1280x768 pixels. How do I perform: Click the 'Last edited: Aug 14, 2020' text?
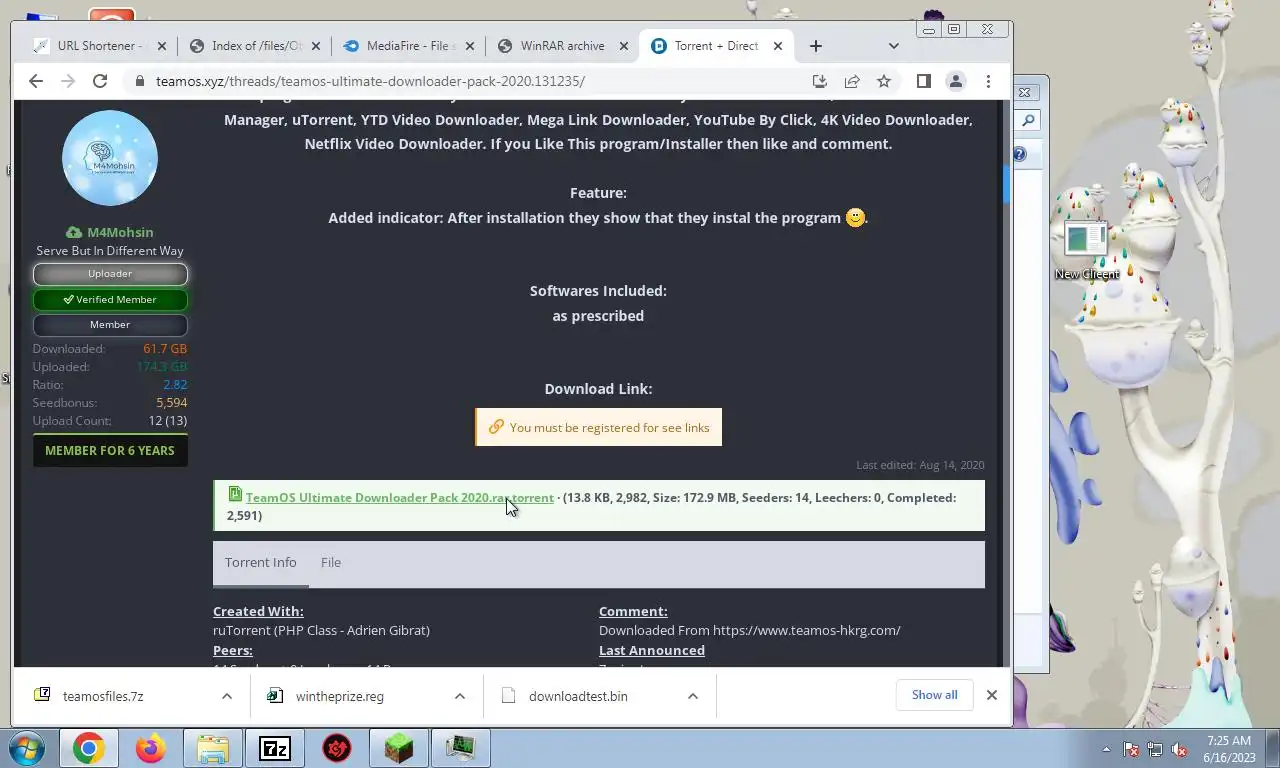pyautogui.click(x=920, y=465)
